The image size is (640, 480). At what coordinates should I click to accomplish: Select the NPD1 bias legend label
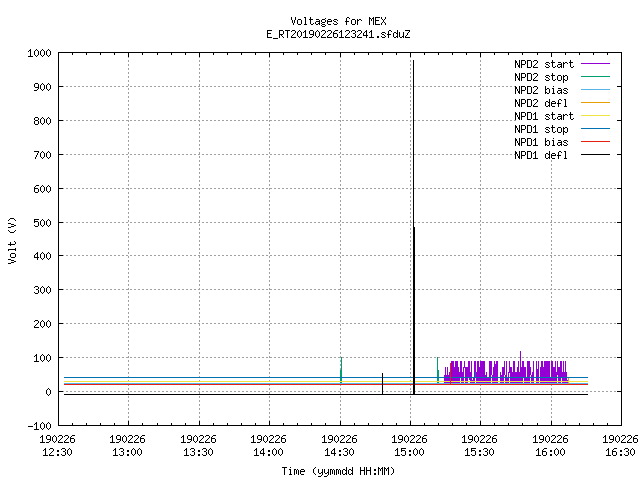541,142
